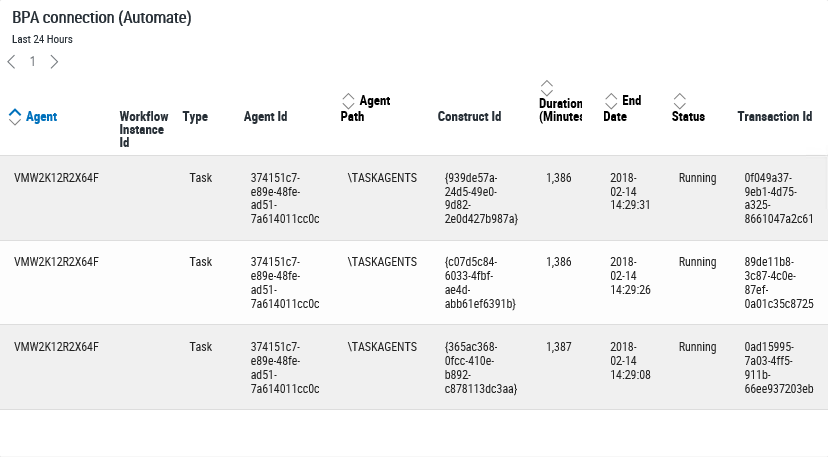The width and height of the screenshot is (828, 457).
Task: Click transaction id 0f049a37-9eb1-4d75 cell
Action: pyautogui.click(x=779, y=198)
